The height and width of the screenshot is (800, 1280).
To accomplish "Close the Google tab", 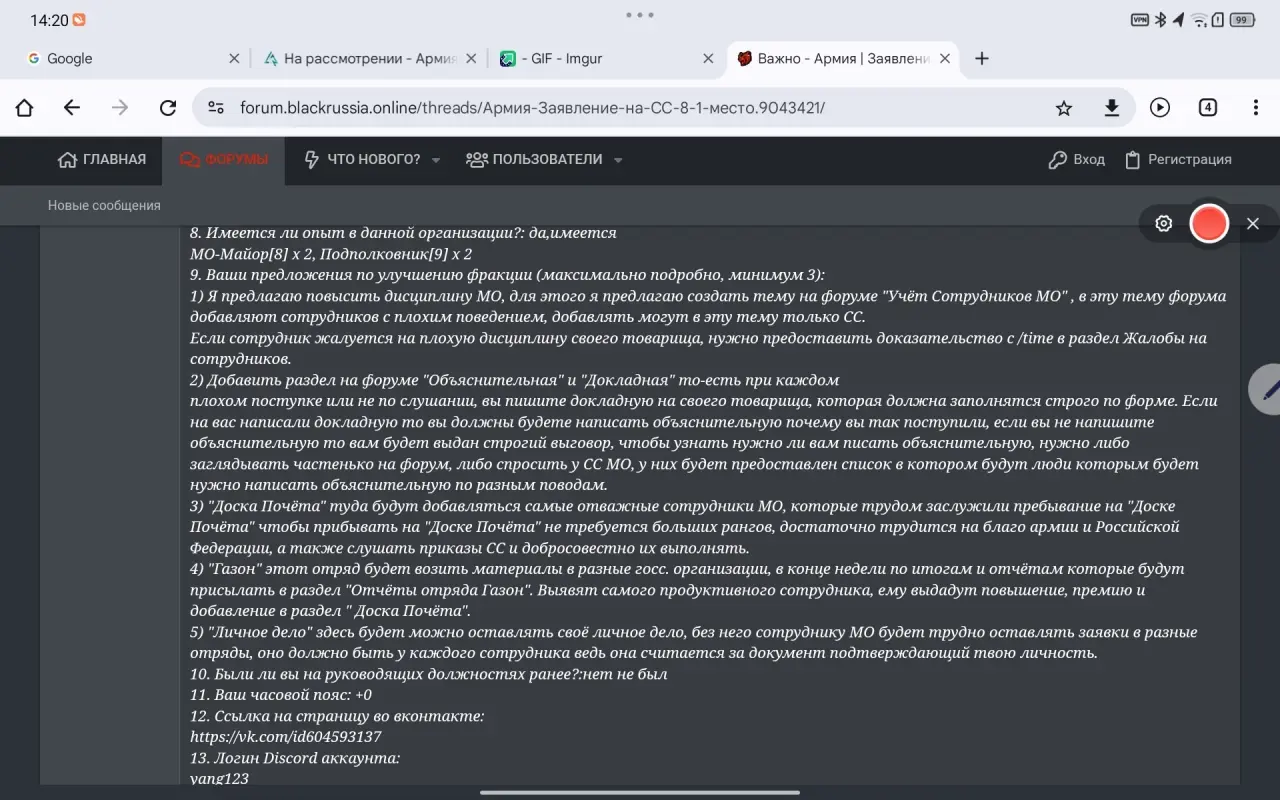I will point(234,59).
